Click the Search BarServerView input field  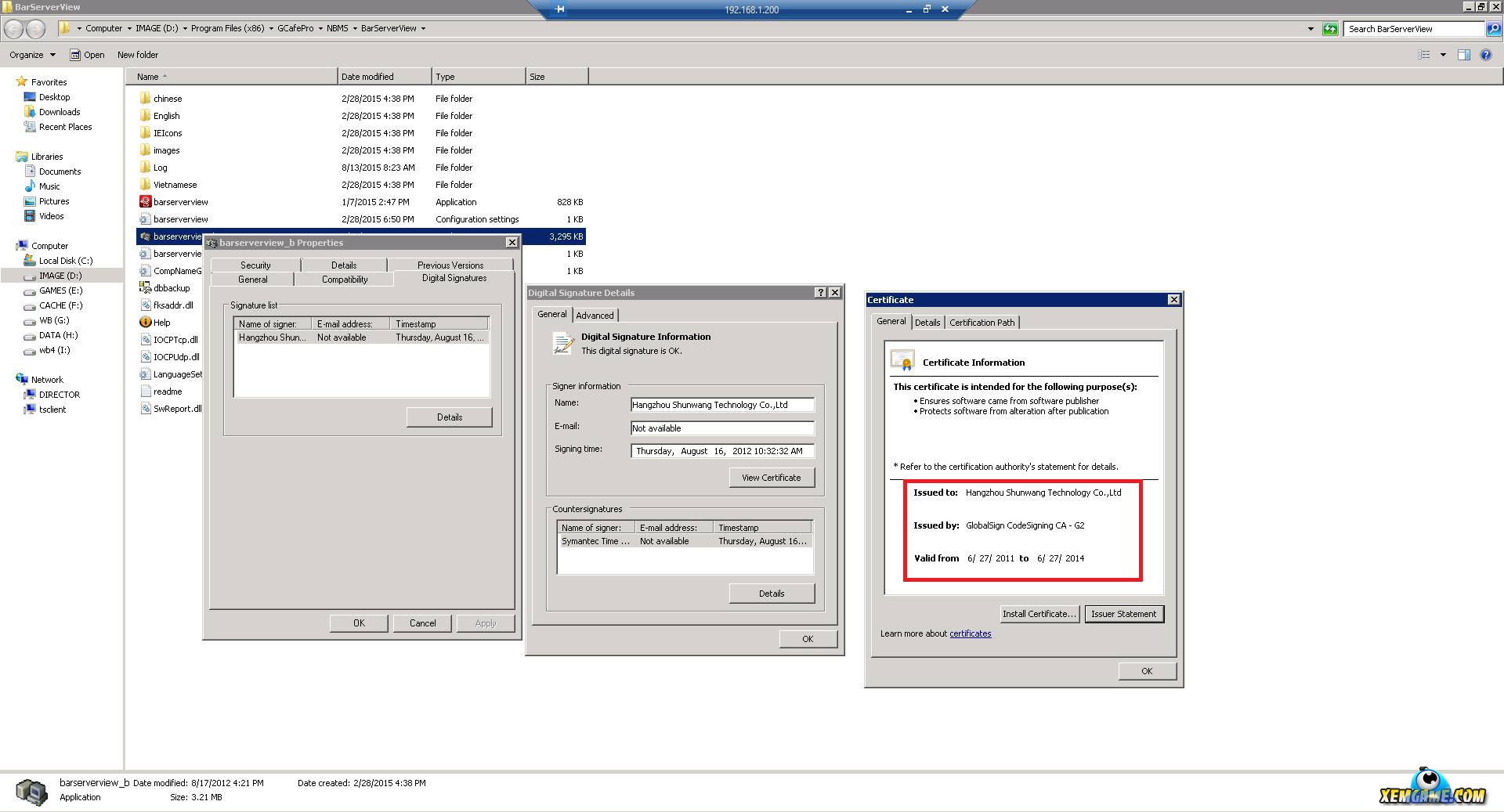point(1414,29)
